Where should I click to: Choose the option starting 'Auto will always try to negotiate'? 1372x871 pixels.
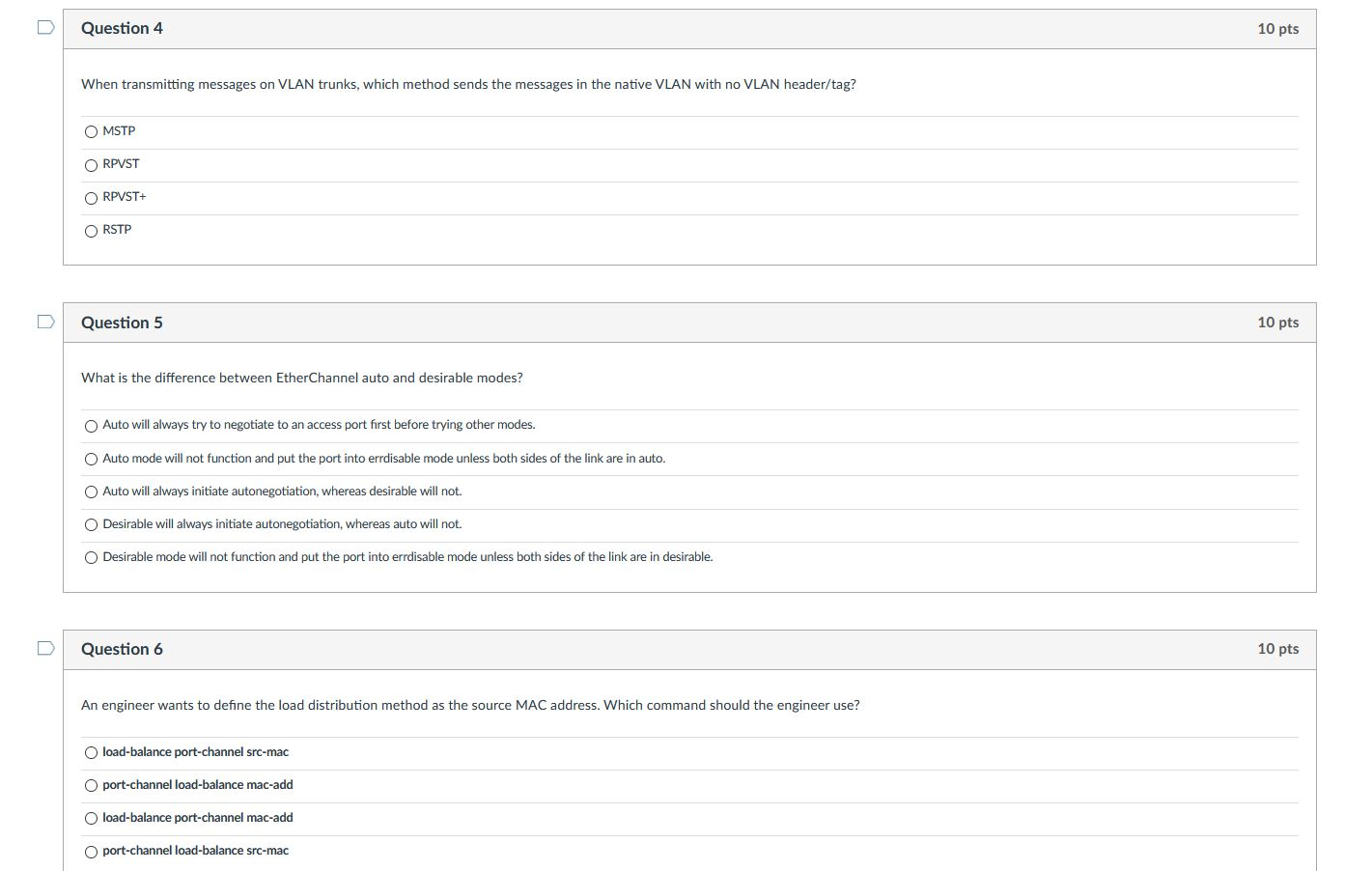[91, 425]
